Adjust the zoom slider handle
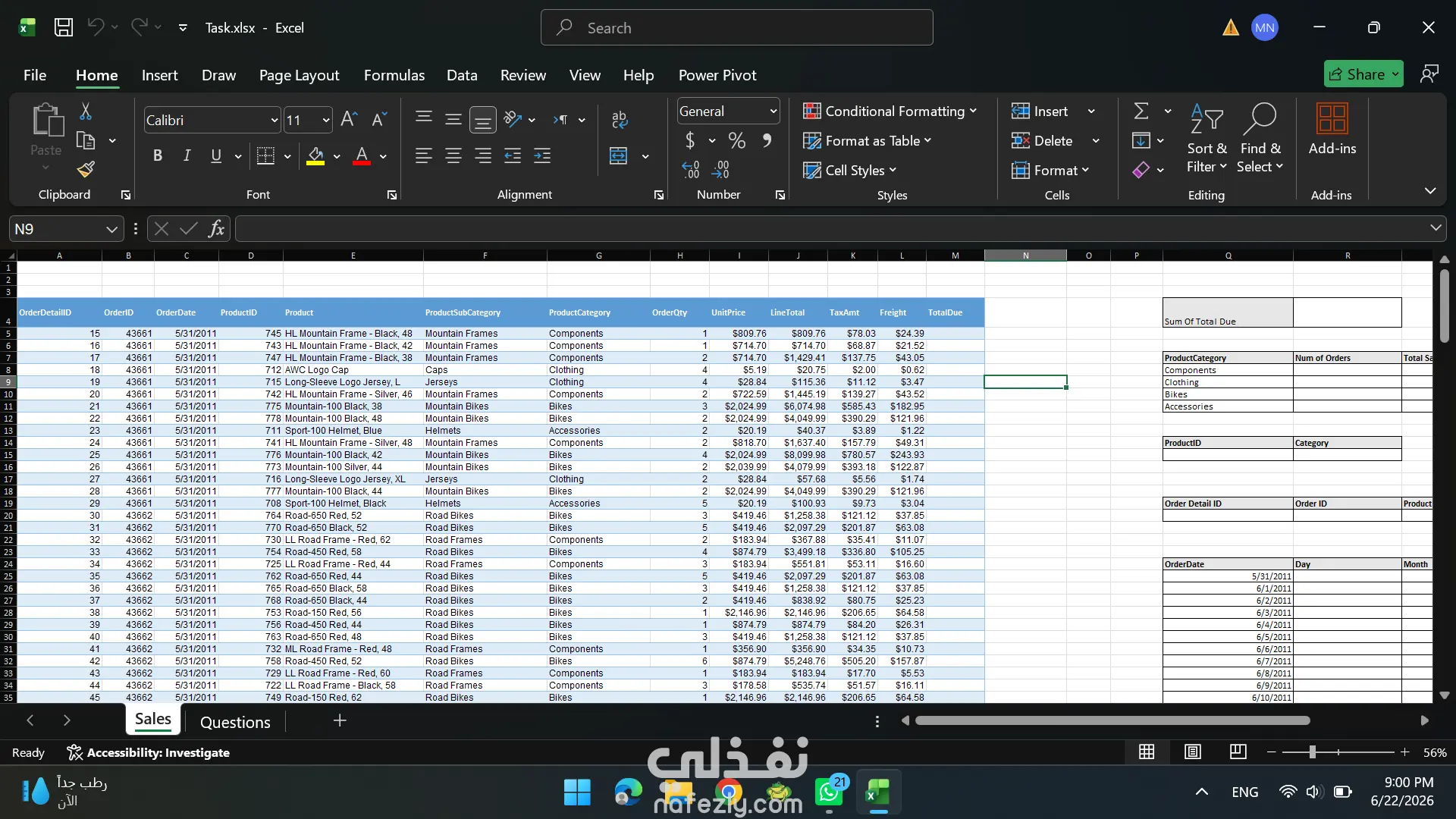Screen dimensions: 1456x819 [x=1312, y=752]
